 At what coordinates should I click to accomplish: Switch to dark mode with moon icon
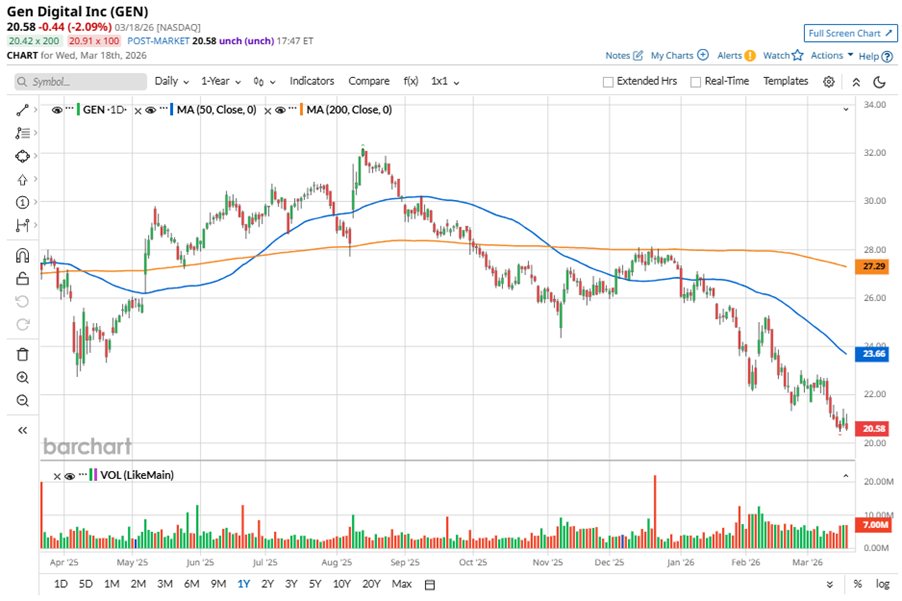[x=880, y=82]
